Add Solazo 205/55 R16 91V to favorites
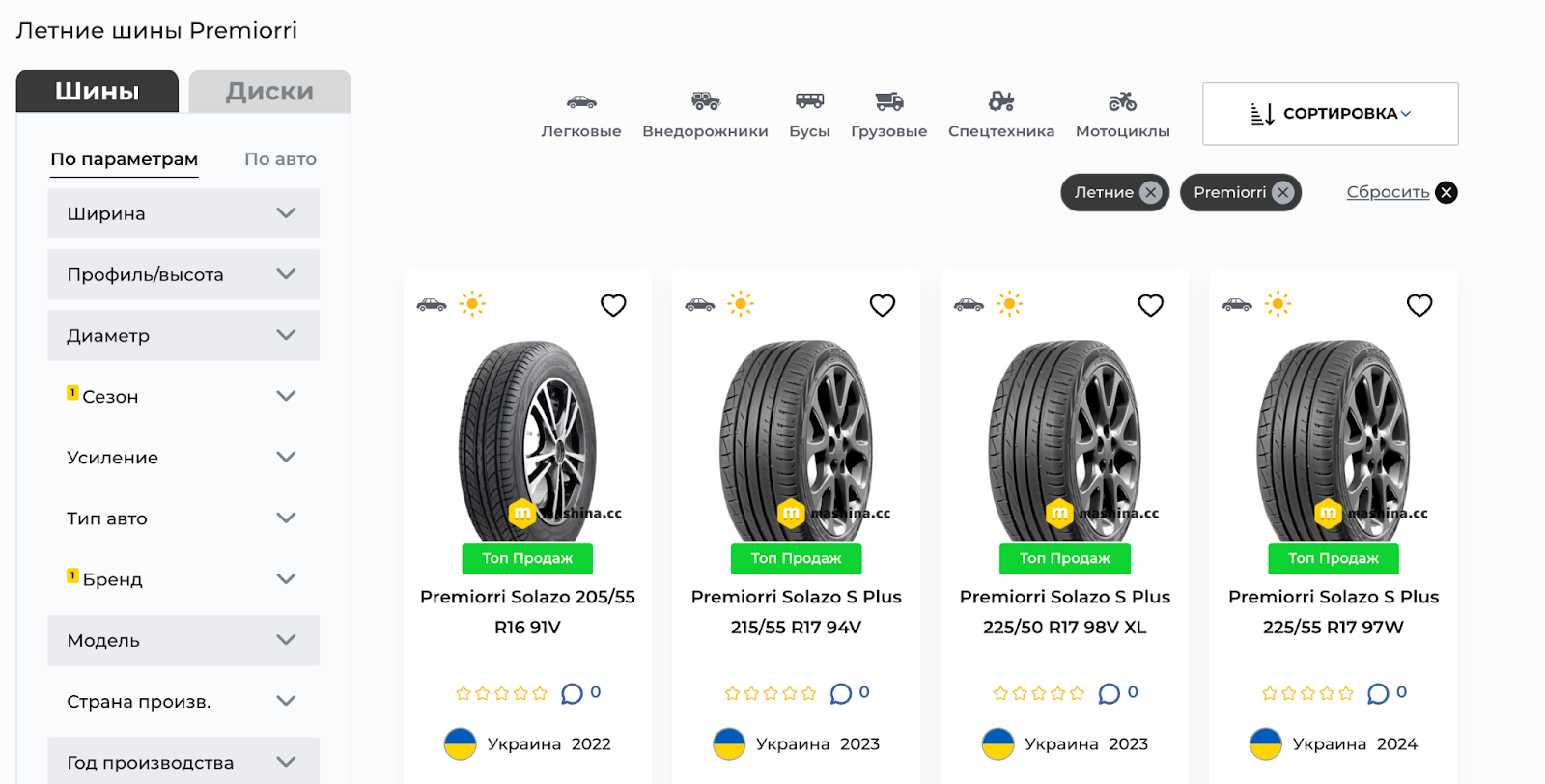The image size is (1545, 784). [x=613, y=305]
